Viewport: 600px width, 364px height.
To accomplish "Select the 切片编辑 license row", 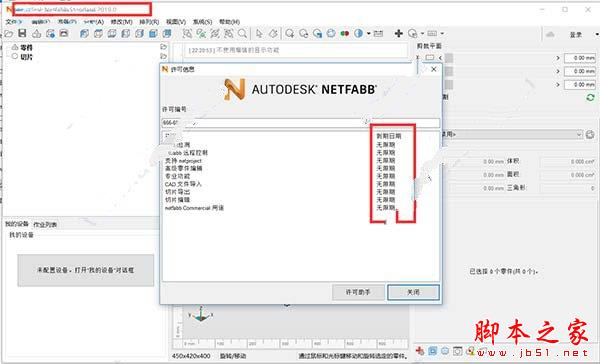I will (301, 200).
